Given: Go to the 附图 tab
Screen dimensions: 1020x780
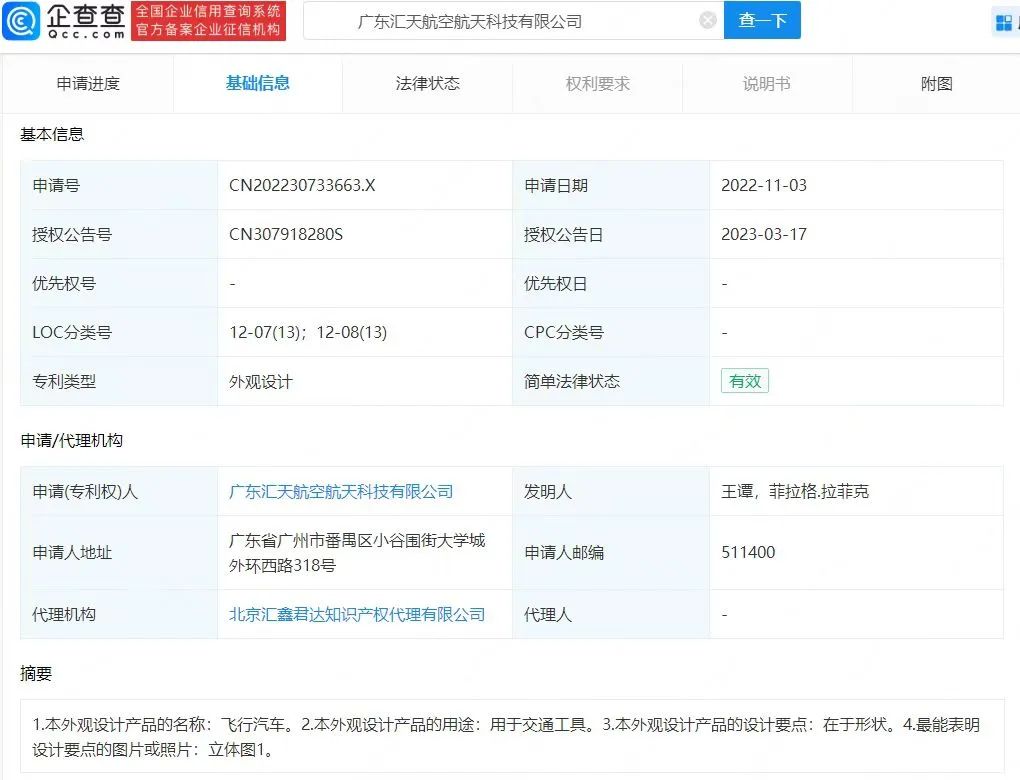Looking at the screenshot, I should tap(936, 83).
